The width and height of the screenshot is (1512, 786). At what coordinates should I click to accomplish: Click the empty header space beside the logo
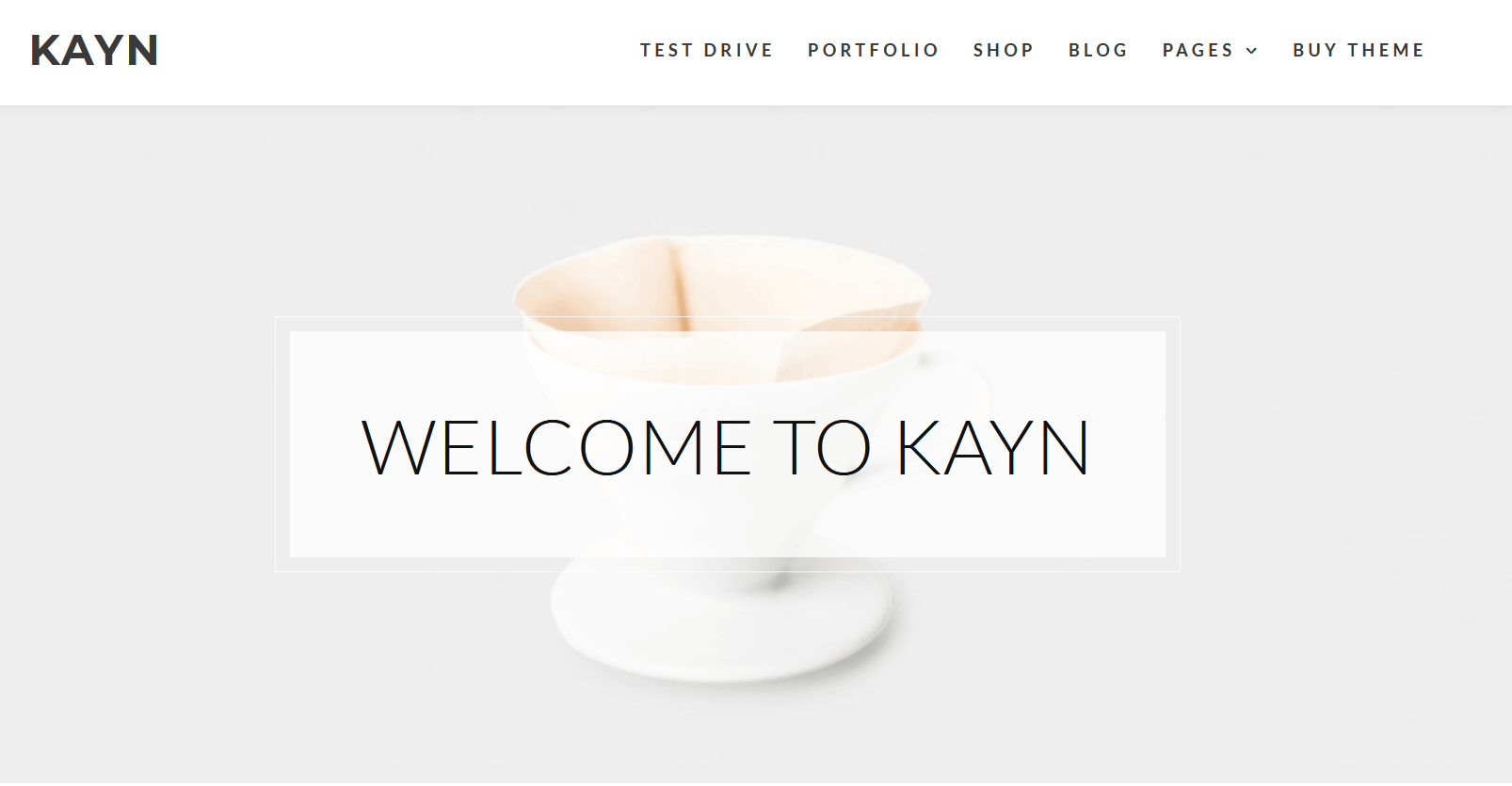(x=395, y=51)
